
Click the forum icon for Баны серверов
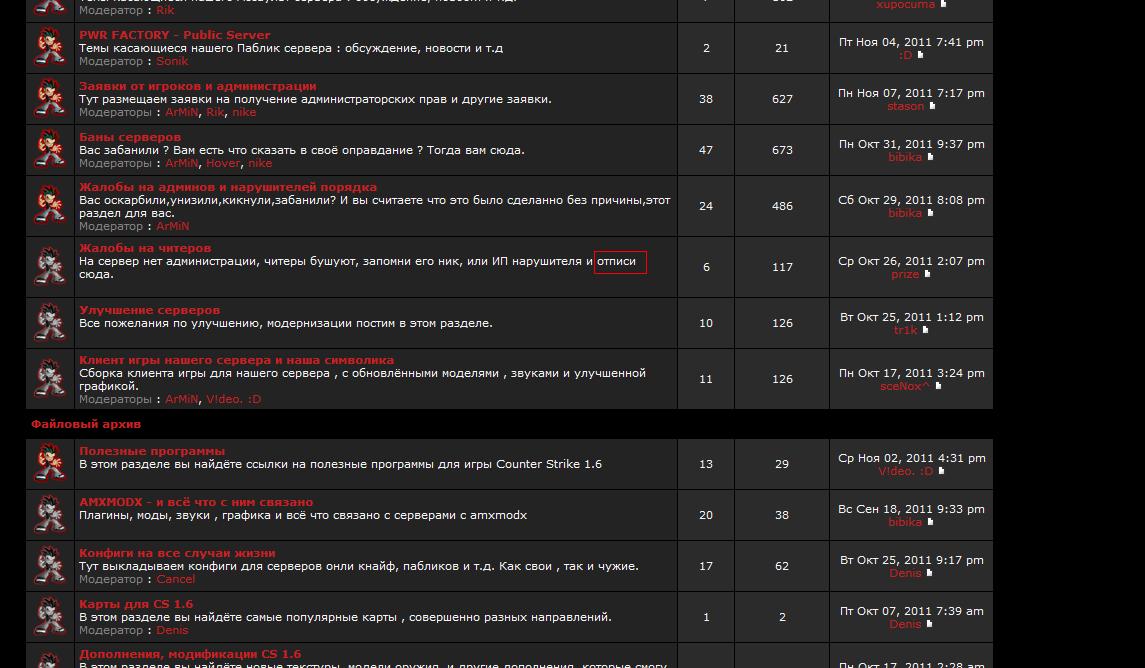50,149
